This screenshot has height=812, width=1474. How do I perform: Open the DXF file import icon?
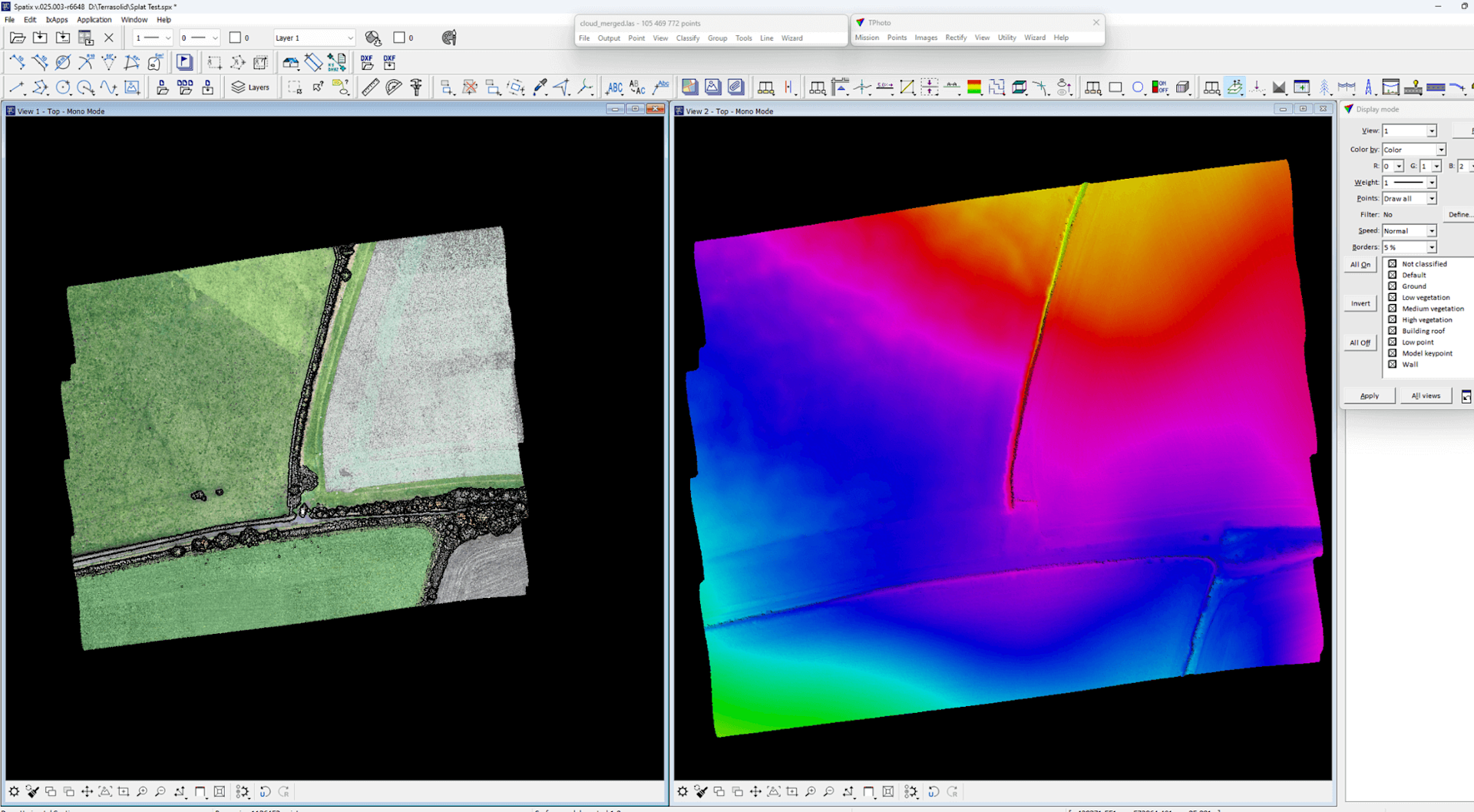click(x=367, y=62)
